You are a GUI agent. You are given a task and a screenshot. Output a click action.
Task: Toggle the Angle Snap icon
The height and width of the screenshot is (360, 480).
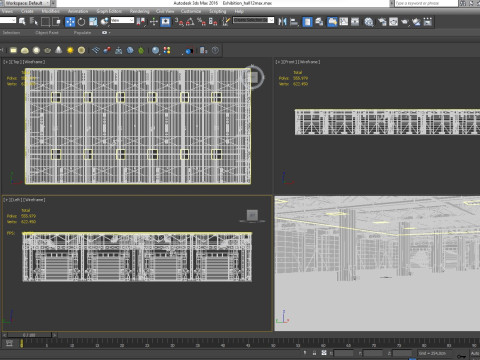pos(190,22)
